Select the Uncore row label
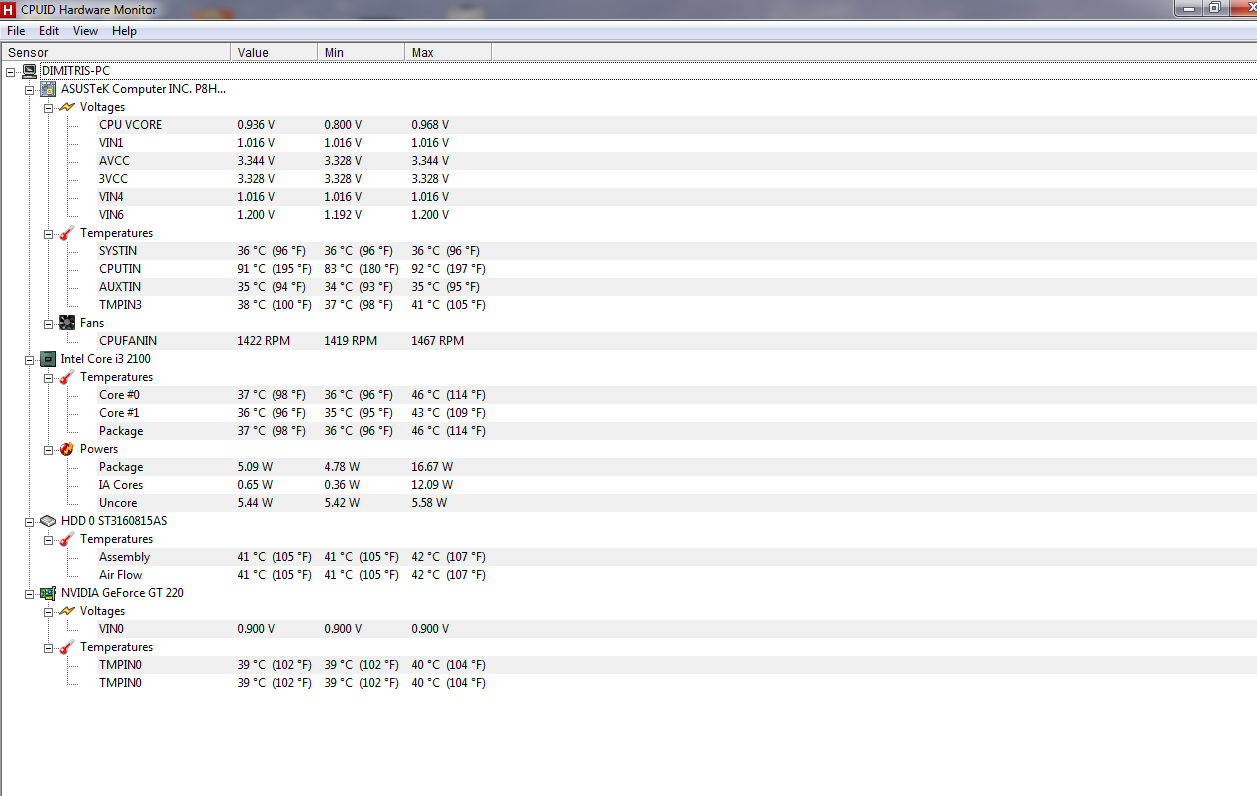This screenshot has height=796, width=1257. (x=118, y=503)
